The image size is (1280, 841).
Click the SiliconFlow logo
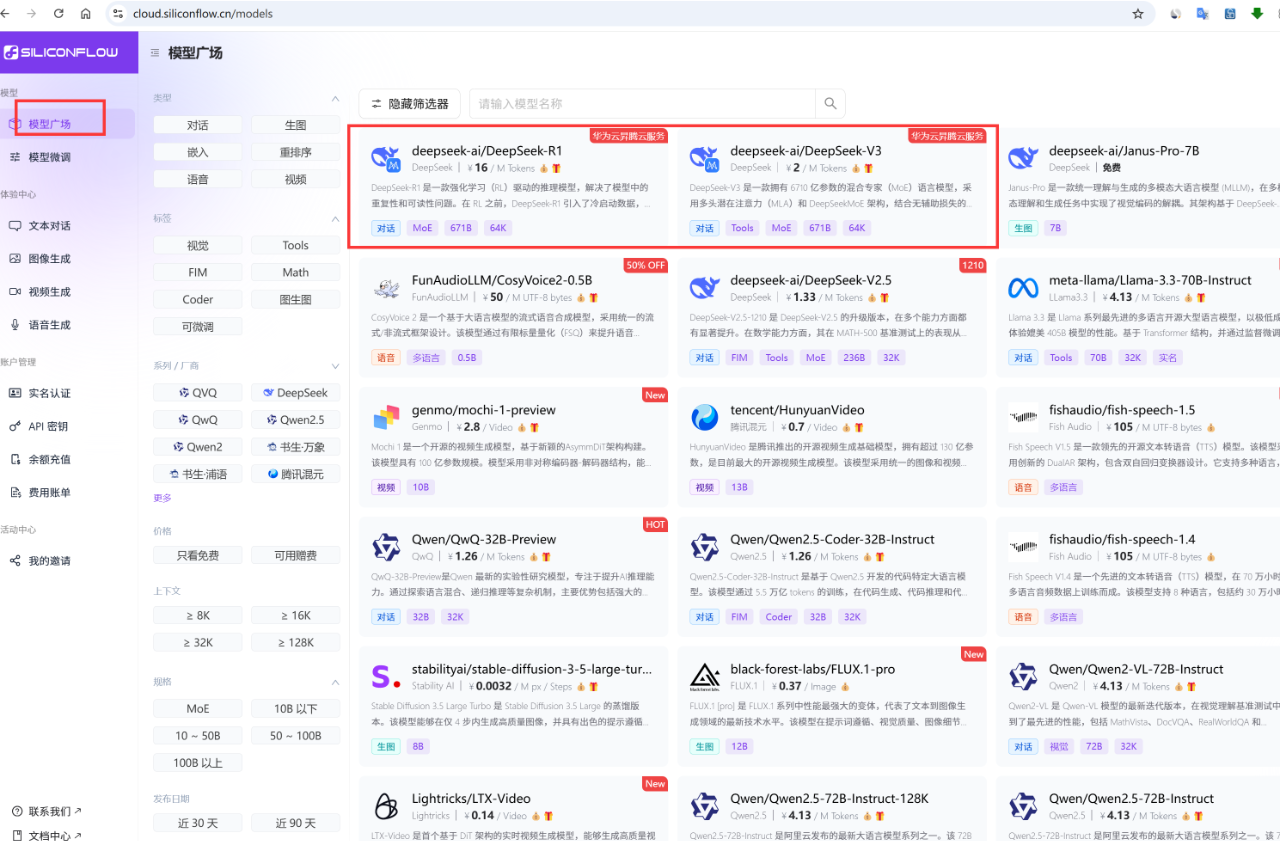click(x=61, y=52)
